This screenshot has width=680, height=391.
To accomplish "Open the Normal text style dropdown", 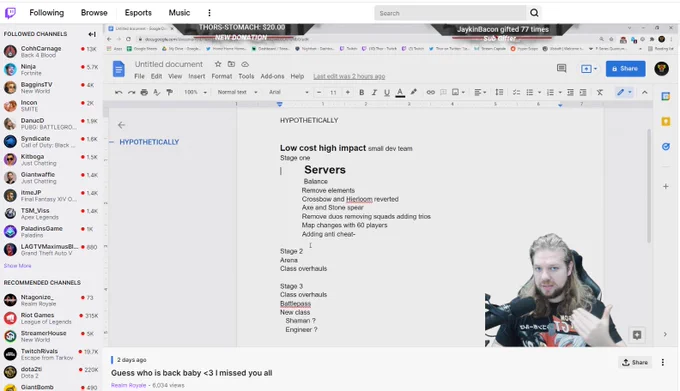I will tap(237, 92).
